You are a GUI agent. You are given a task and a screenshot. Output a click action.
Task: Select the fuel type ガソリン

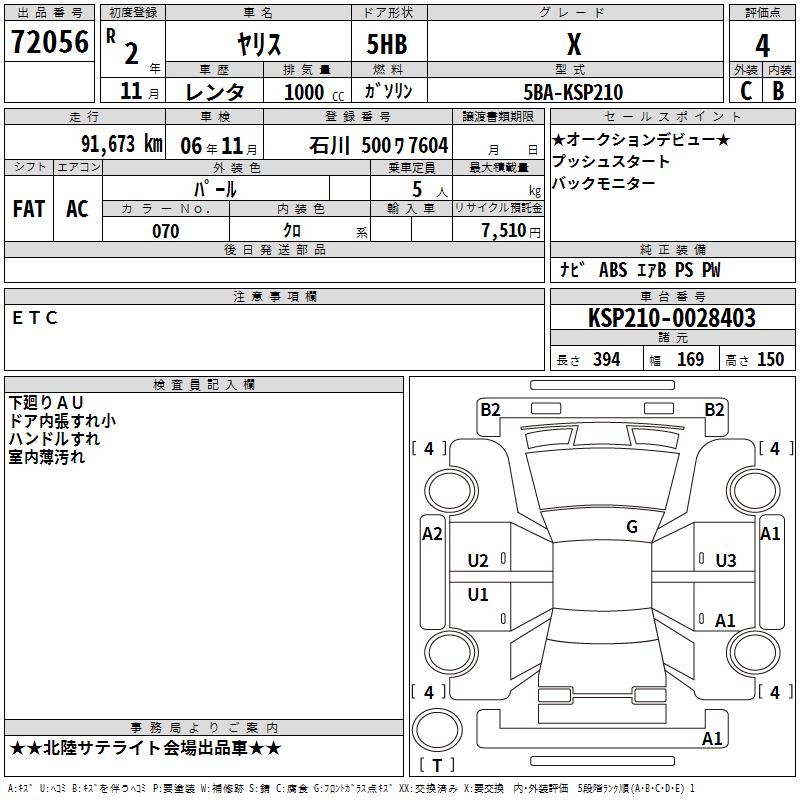(388, 91)
